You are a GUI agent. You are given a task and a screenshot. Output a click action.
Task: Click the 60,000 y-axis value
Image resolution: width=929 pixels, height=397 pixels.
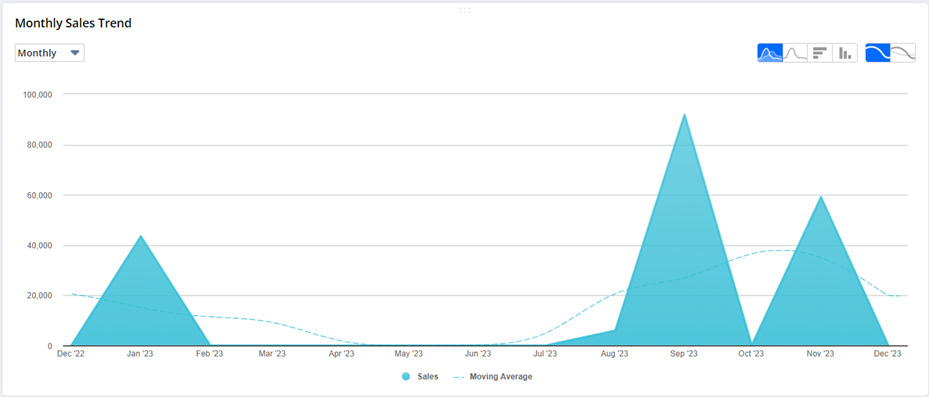click(x=40, y=196)
